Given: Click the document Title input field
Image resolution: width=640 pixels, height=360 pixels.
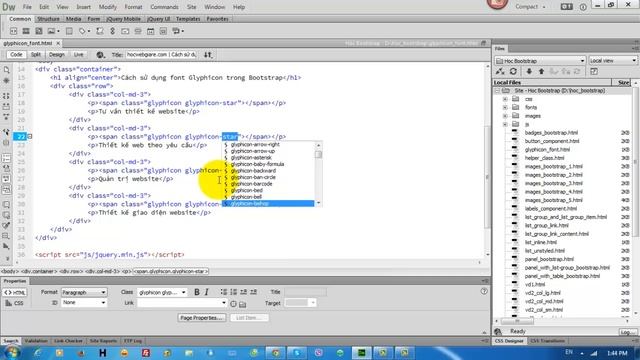Looking at the screenshot, I should tap(161, 55).
